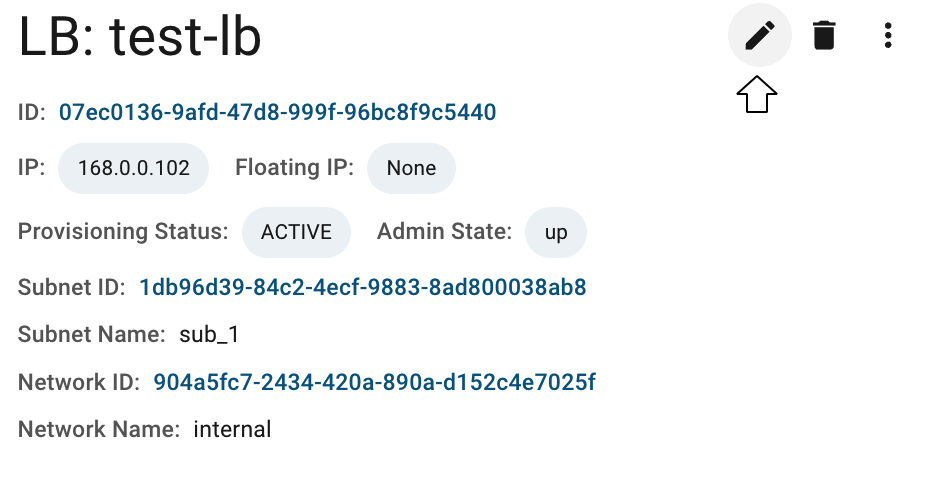Click the ACTIVE provisioning status chip

click(x=296, y=232)
